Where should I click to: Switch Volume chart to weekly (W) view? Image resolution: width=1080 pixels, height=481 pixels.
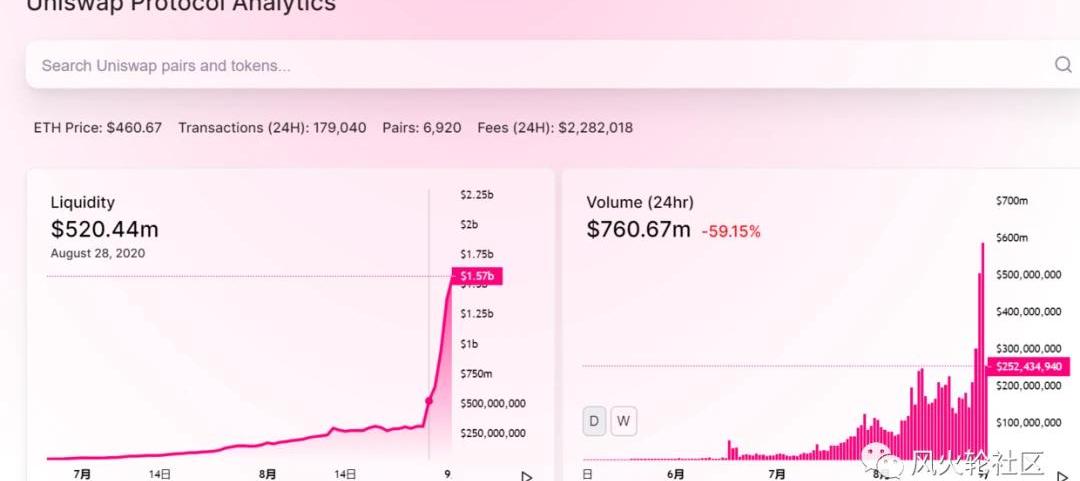(623, 421)
